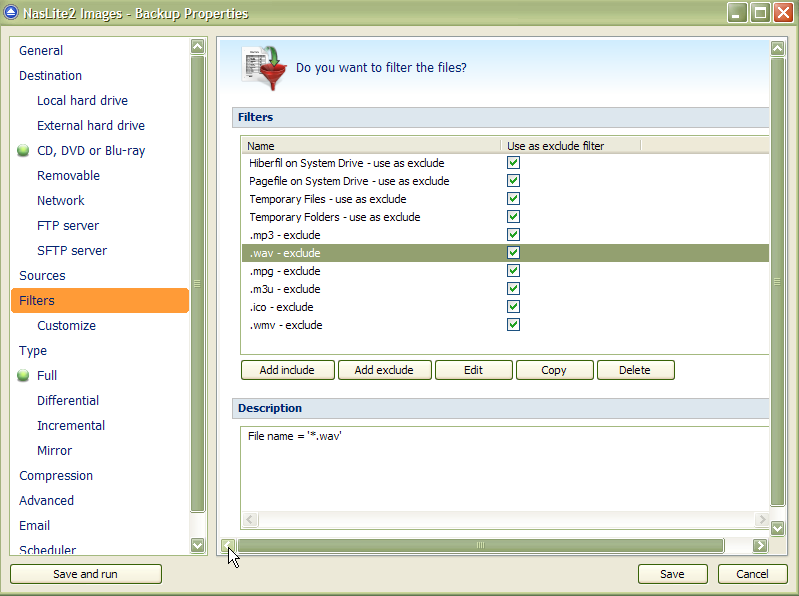Viewport: 799px width, 596px height.
Task: Select FTP server destination
Action: 68,226
